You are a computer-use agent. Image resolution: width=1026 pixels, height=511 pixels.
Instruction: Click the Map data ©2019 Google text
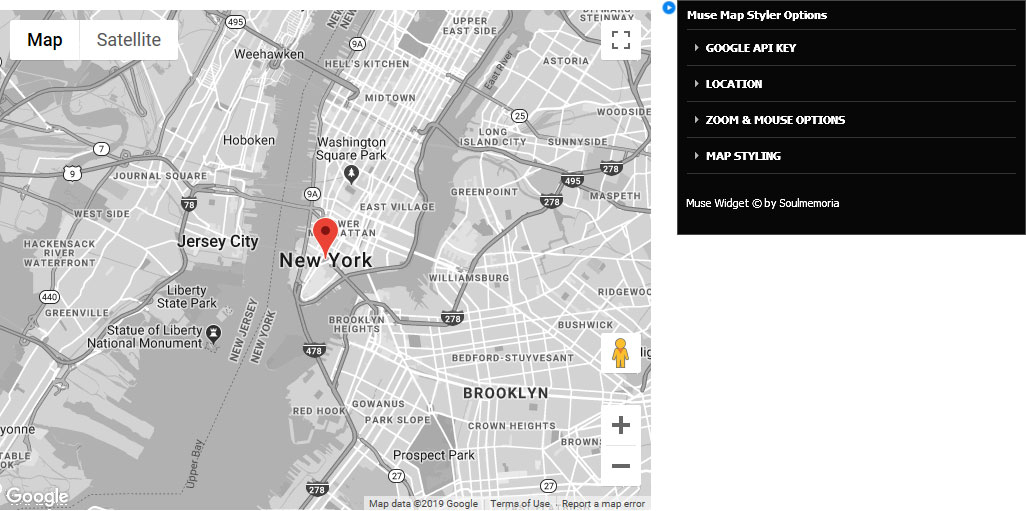point(423,504)
